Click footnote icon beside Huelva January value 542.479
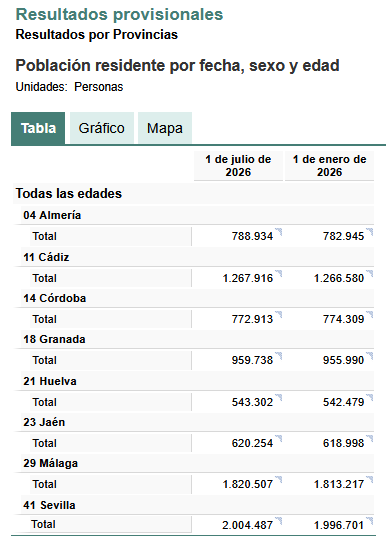 [369, 398]
